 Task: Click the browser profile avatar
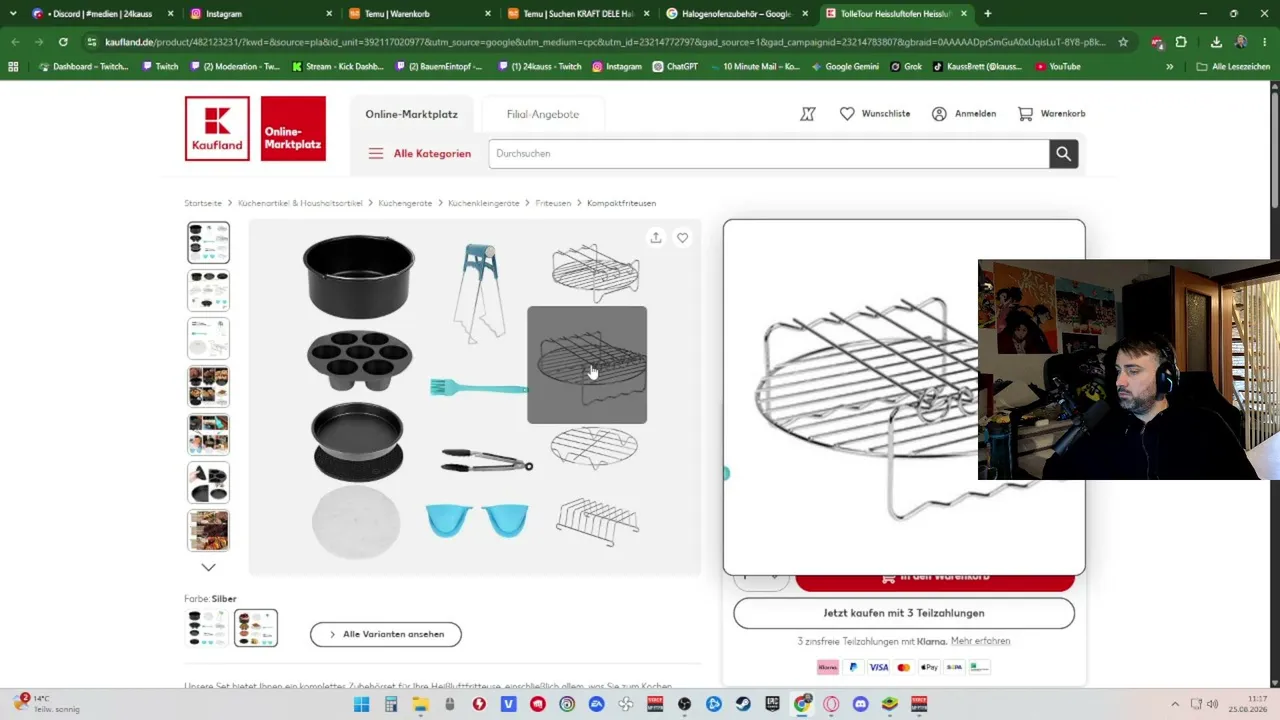click(x=1241, y=42)
